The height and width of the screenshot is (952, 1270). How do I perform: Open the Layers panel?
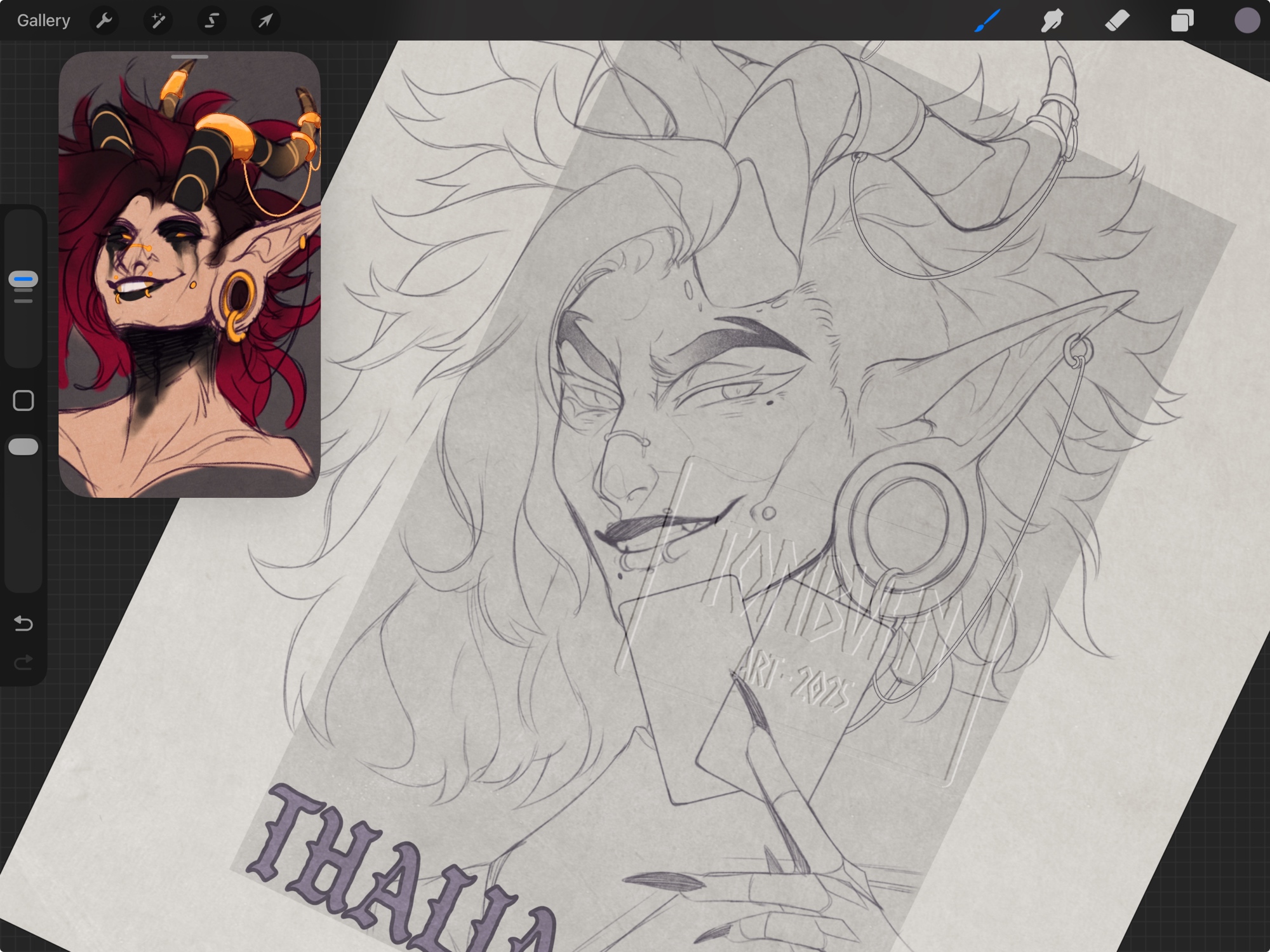click(x=1182, y=20)
